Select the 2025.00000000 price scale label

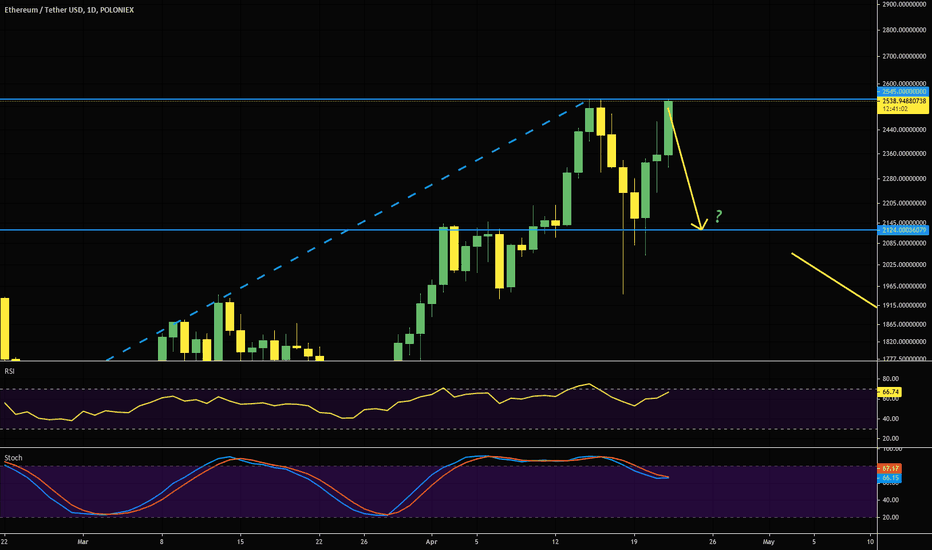click(x=904, y=265)
